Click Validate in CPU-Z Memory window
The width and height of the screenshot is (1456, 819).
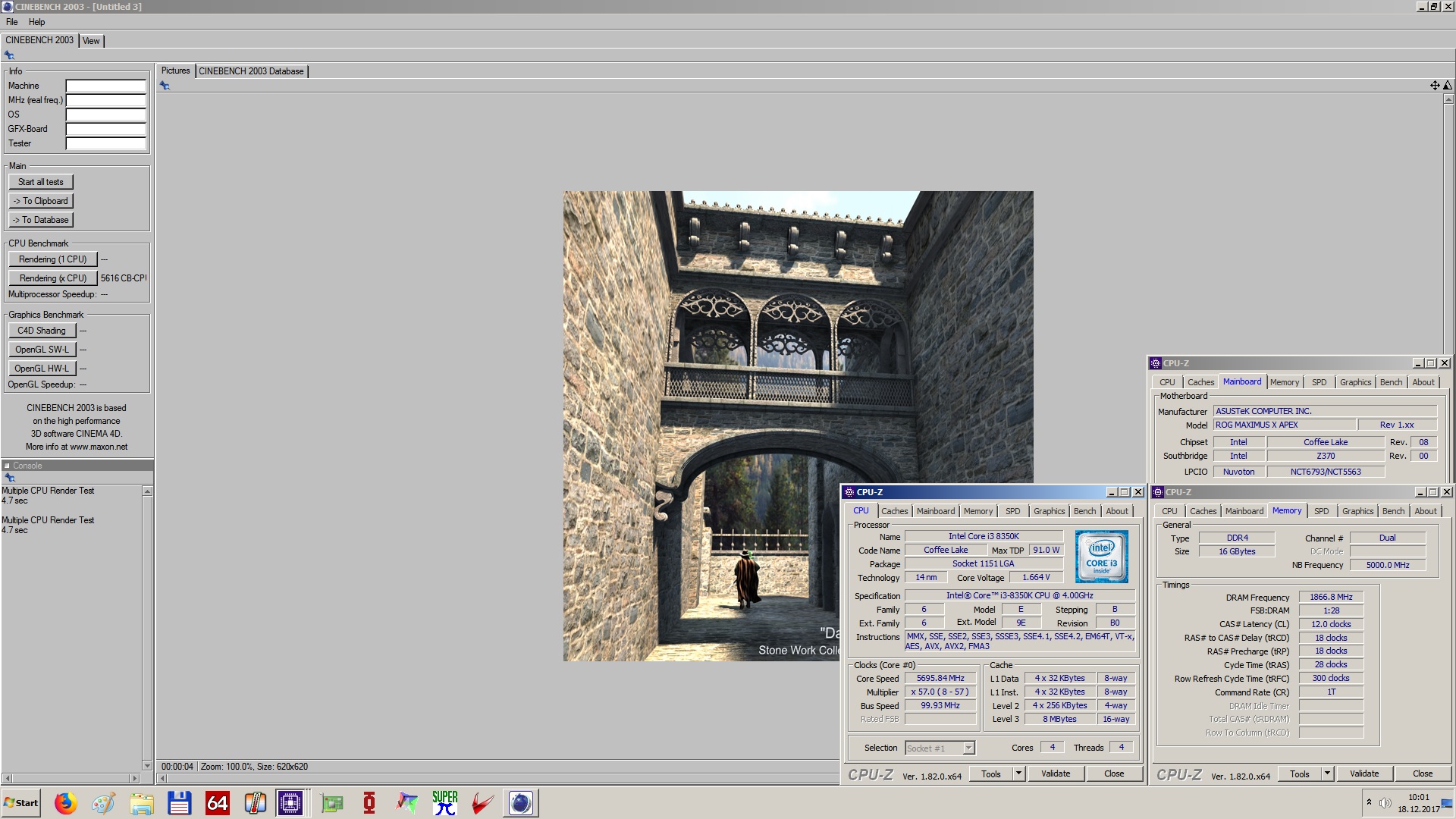1364,773
